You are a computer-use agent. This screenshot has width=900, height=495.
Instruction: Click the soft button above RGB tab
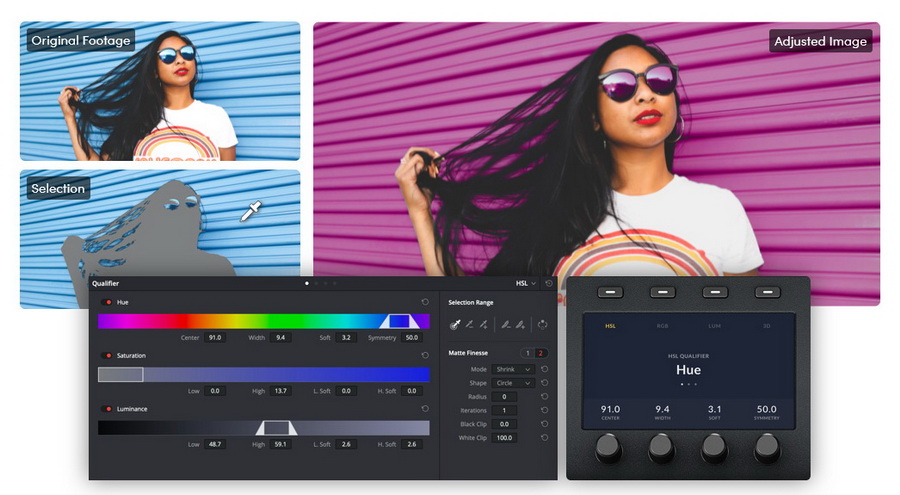[662, 292]
